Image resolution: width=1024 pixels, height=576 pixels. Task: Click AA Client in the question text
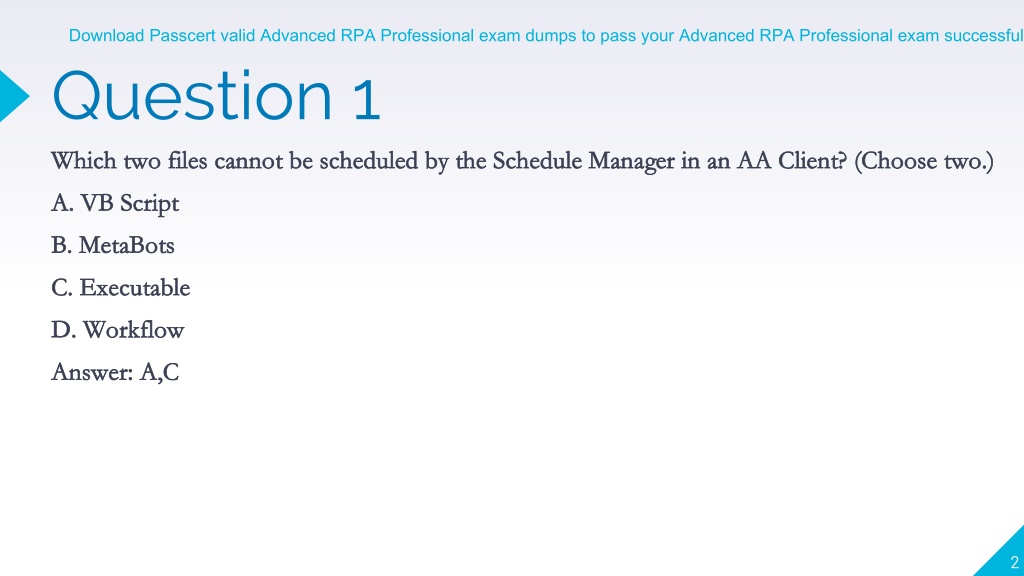(792, 161)
